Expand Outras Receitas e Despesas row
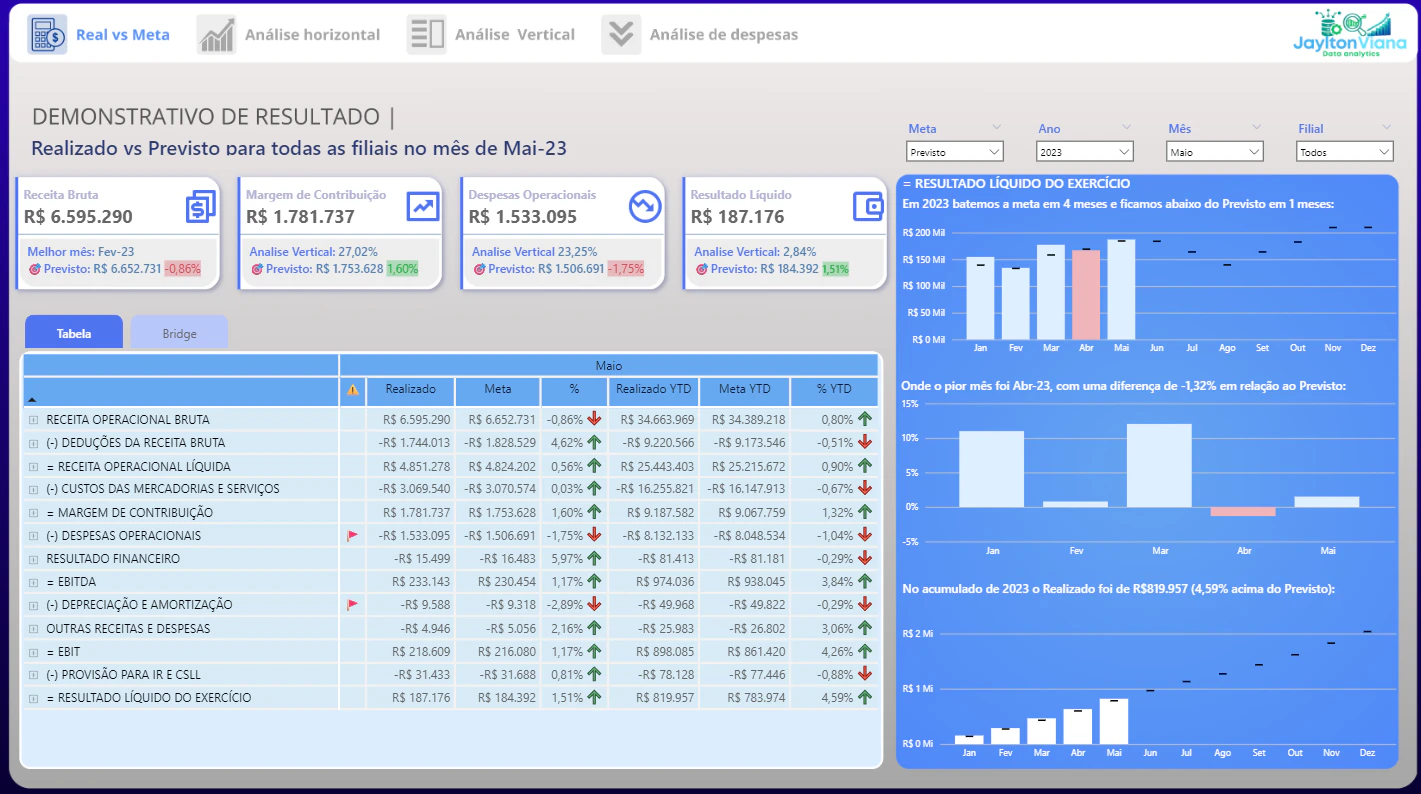This screenshot has width=1421, height=794. [x=34, y=629]
